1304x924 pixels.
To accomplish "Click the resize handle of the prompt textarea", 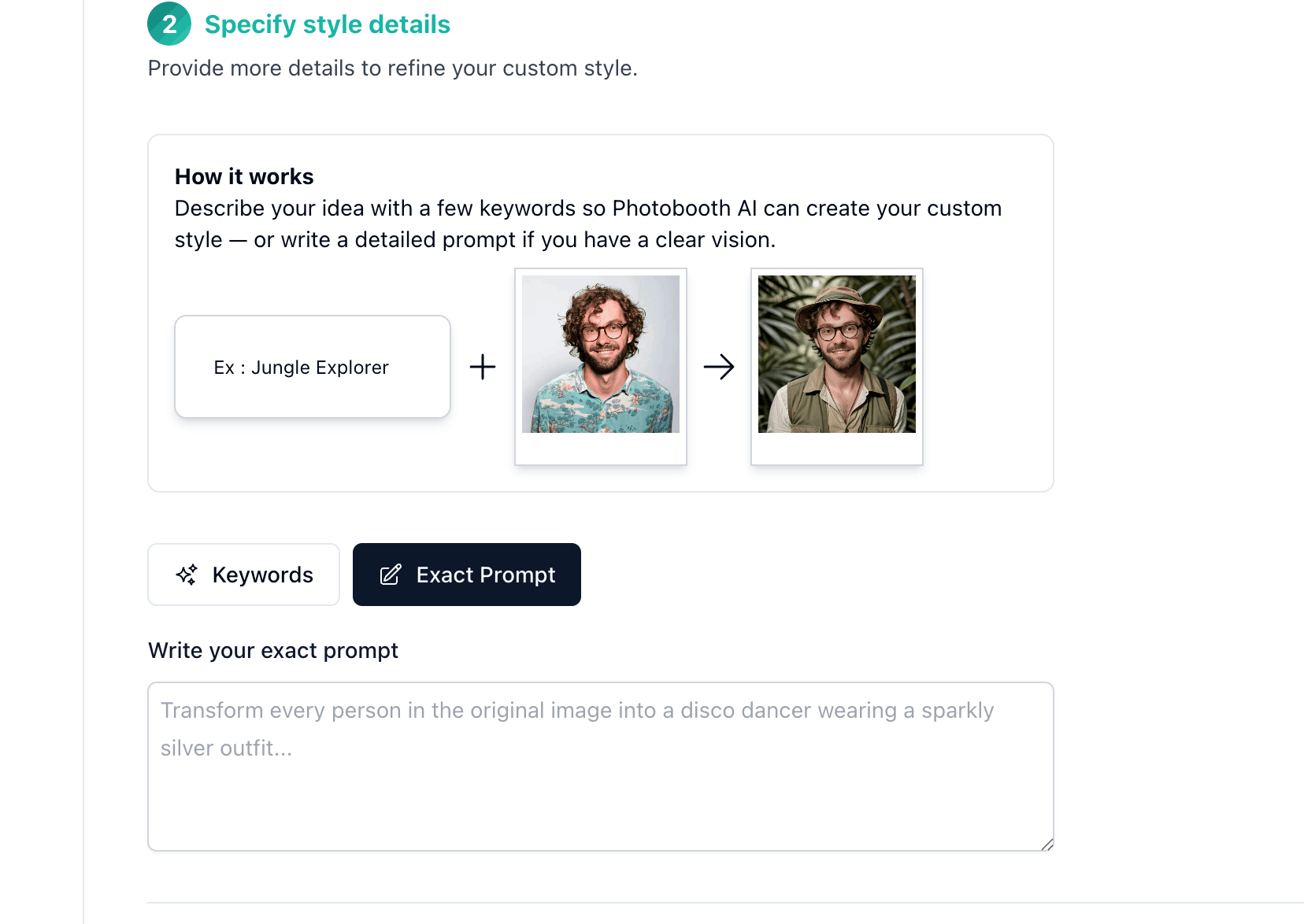I will pyautogui.click(x=1047, y=845).
